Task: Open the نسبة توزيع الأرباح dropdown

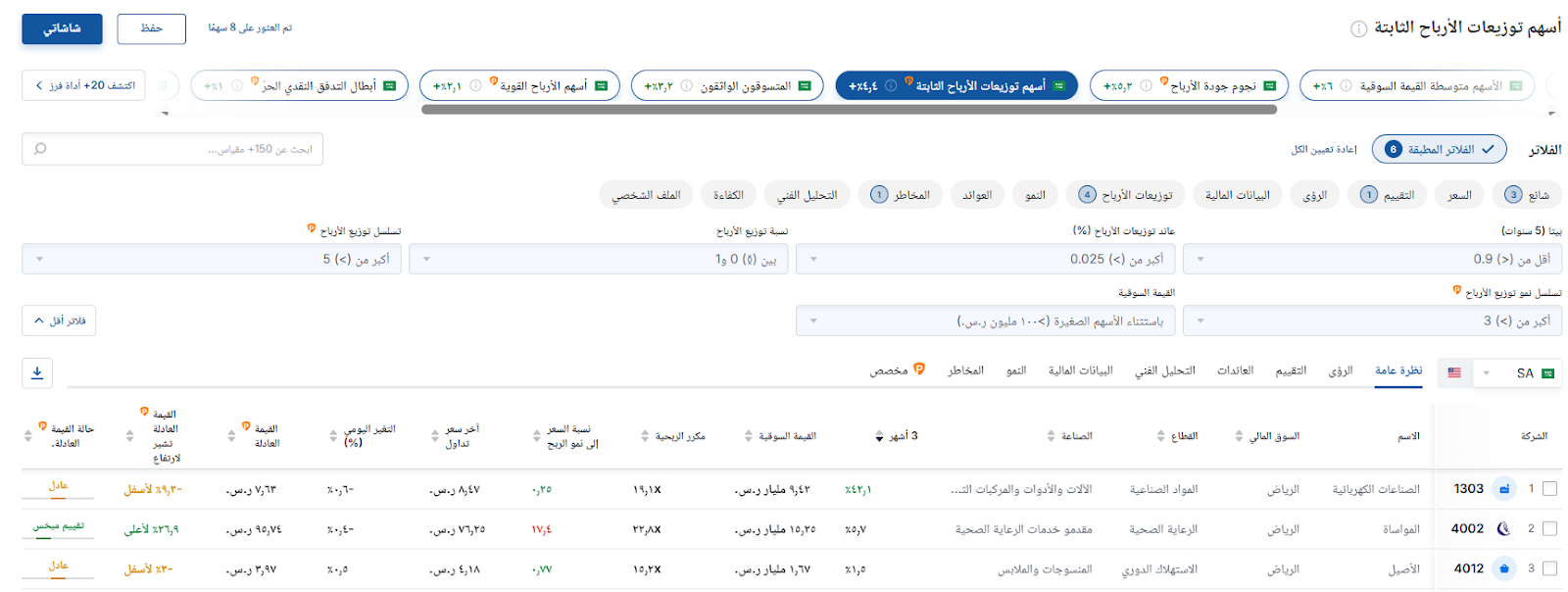Action: [x=598, y=259]
